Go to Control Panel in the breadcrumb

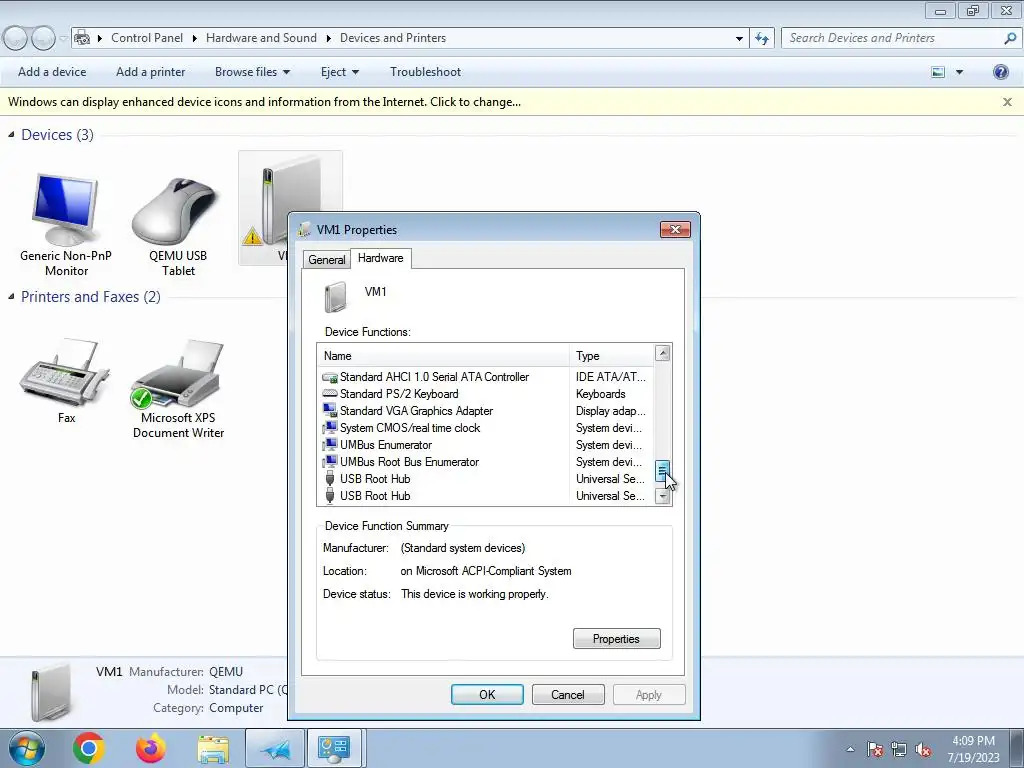pos(147,38)
